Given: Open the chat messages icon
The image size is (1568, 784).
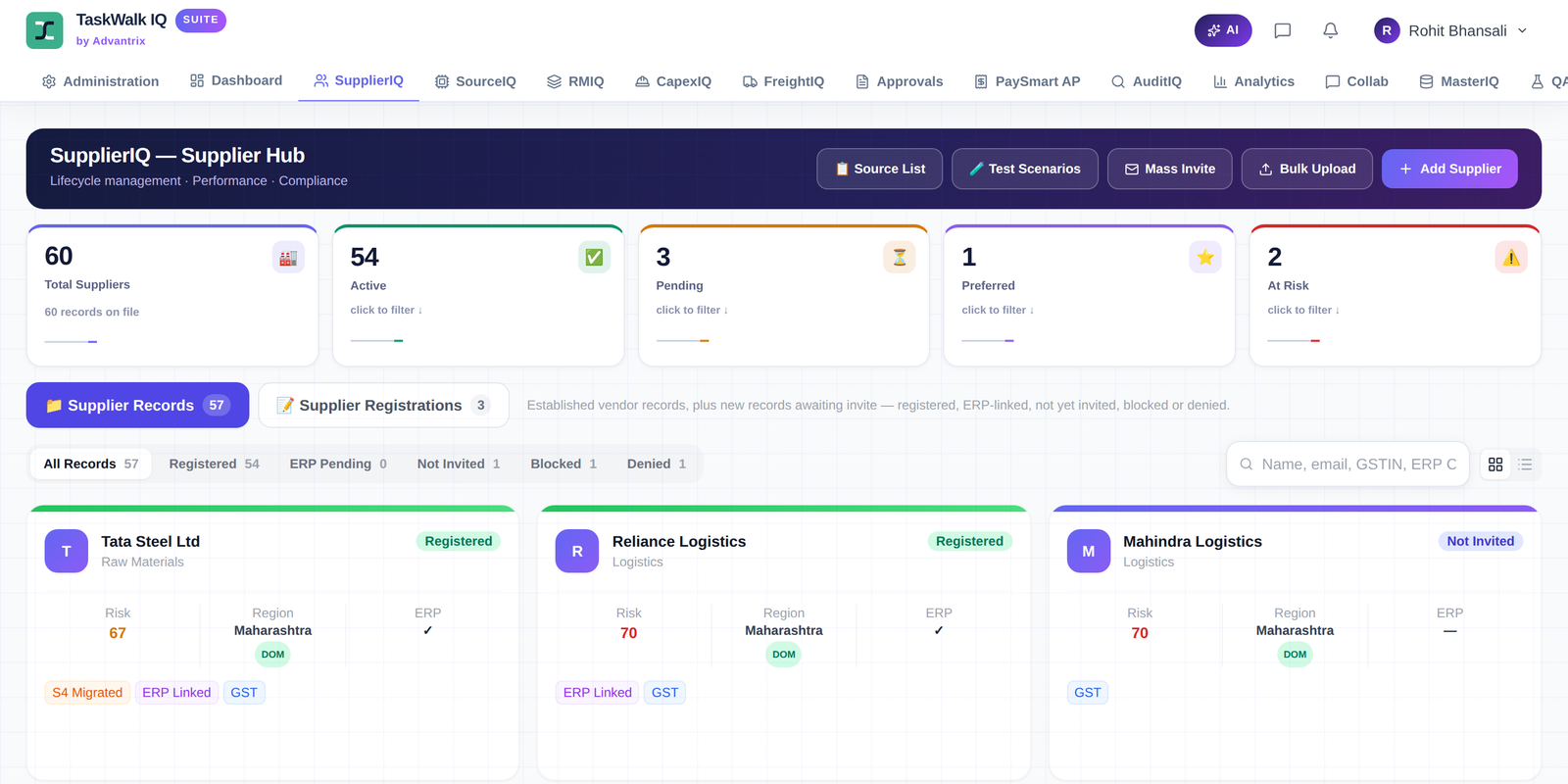Looking at the screenshot, I should (x=1282, y=30).
